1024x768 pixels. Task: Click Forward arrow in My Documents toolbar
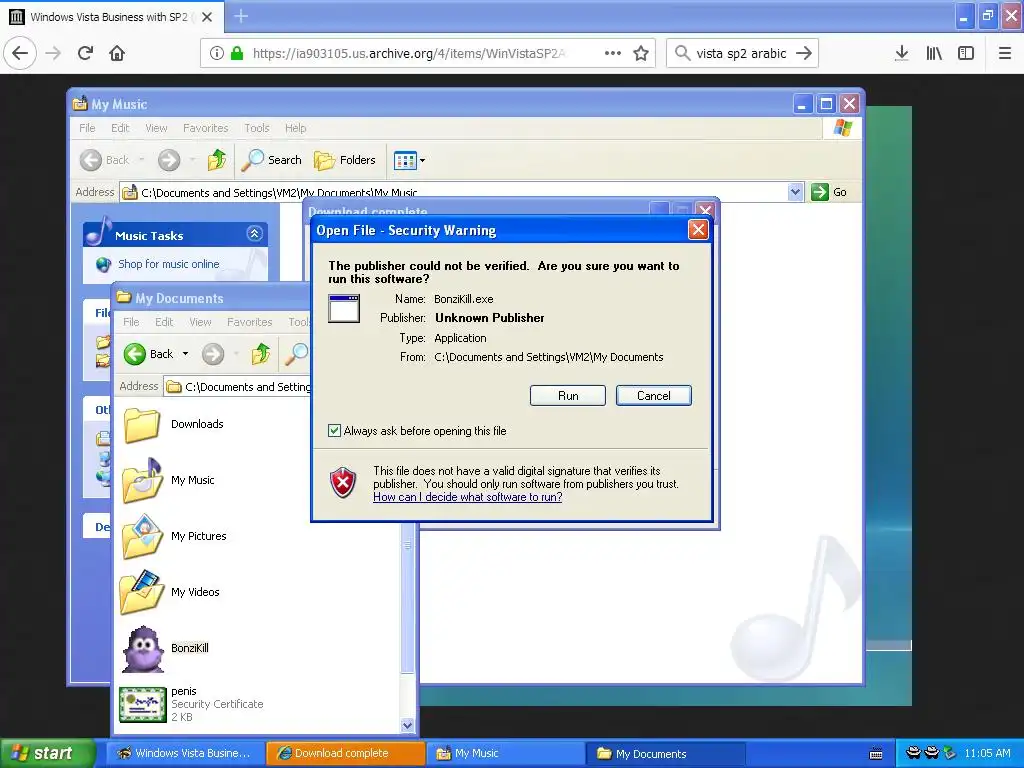pos(213,354)
